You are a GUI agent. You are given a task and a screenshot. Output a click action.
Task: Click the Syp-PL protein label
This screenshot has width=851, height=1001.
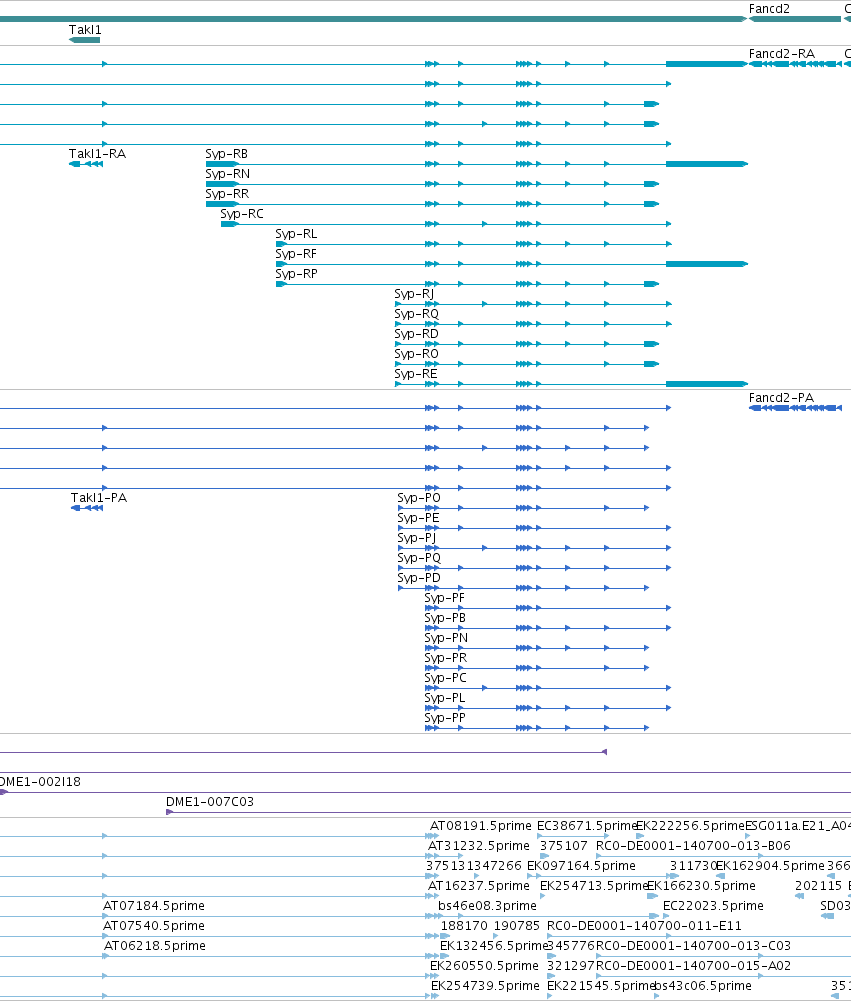[x=445, y=698]
